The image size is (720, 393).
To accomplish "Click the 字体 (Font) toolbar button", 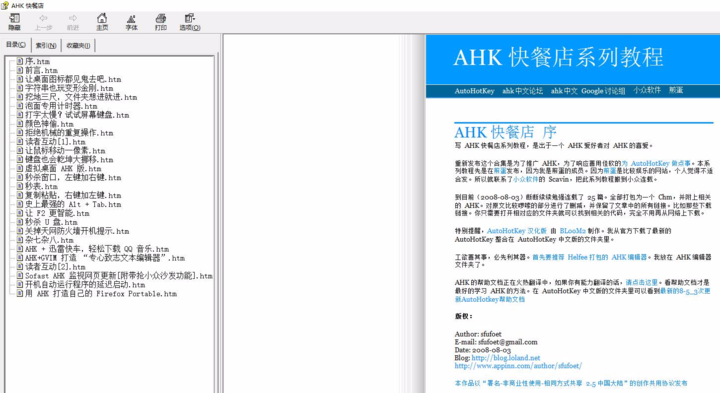I will [131, 22].
